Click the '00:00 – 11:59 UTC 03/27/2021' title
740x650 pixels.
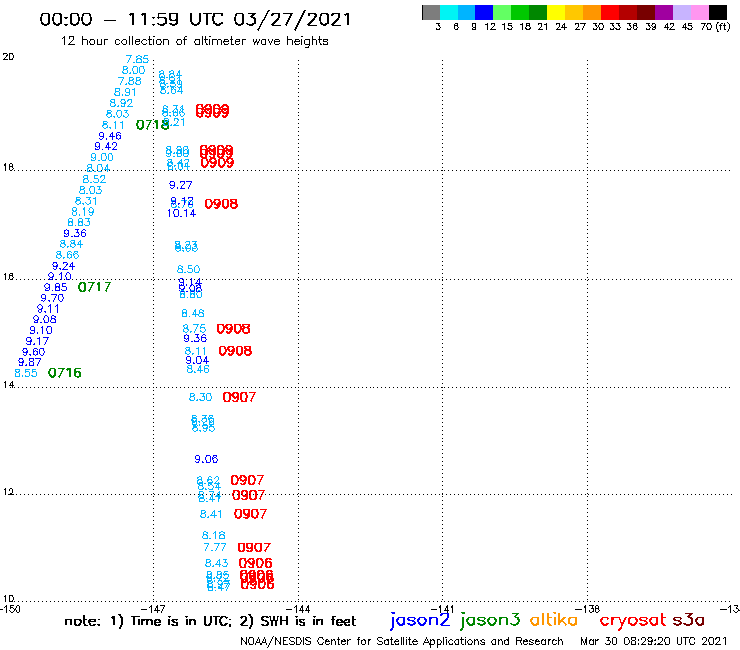195,19
